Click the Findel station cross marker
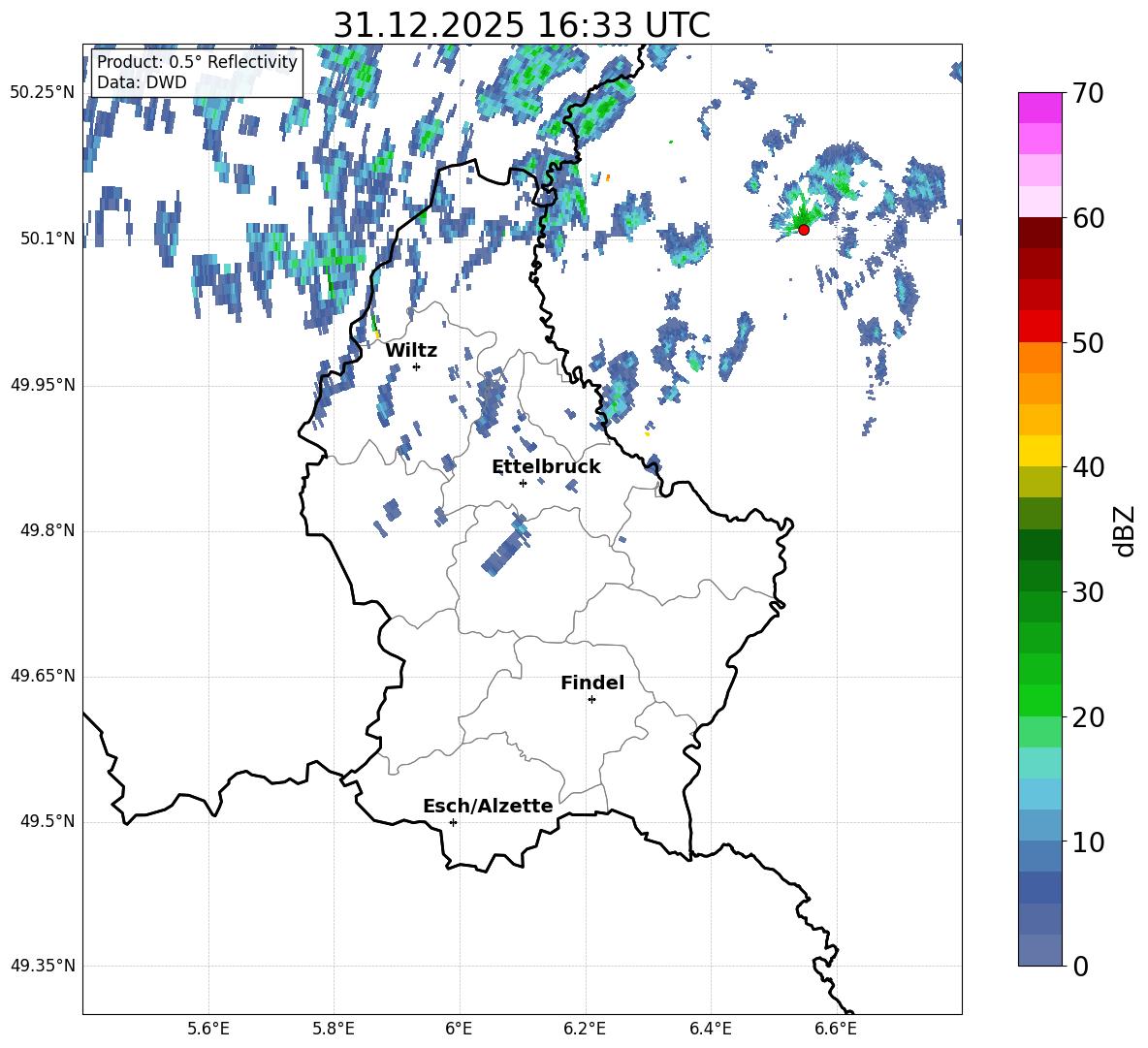Image resolution: width=1148 pixels, height=1048 pixels. click(x=591, y=700)
